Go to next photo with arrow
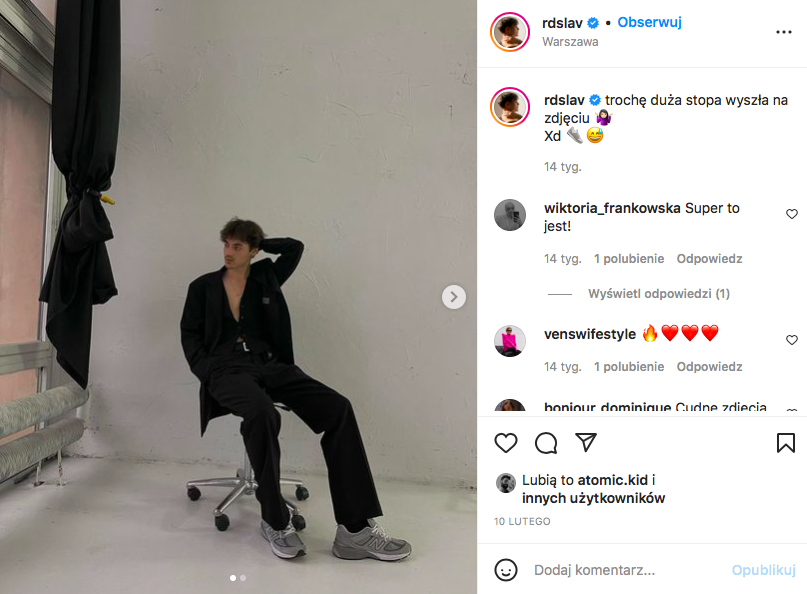The image size is (807, 594). click(x=453, y=297)
